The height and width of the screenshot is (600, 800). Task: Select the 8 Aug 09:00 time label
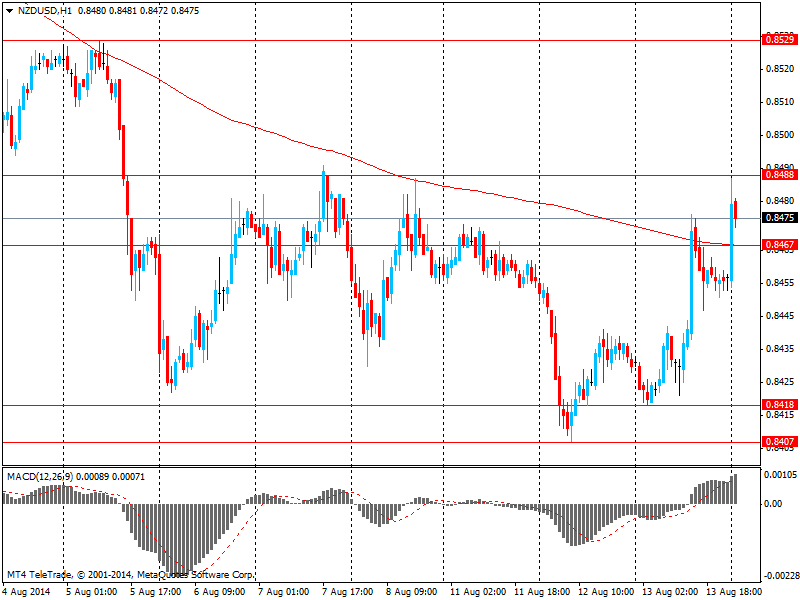(411, 592)
